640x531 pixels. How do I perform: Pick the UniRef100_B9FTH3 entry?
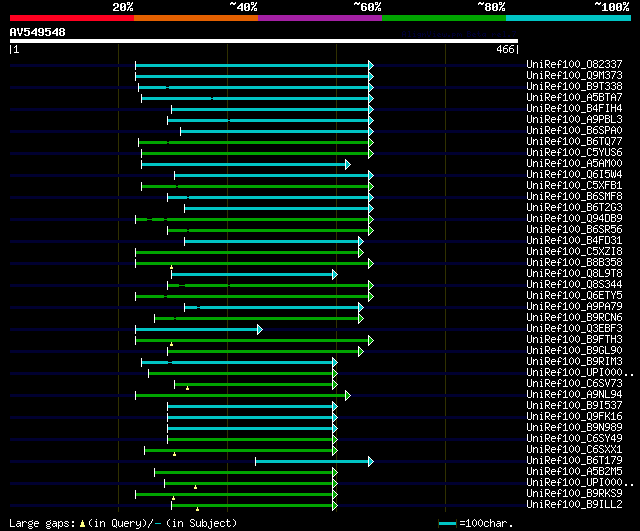click(574, 340)
